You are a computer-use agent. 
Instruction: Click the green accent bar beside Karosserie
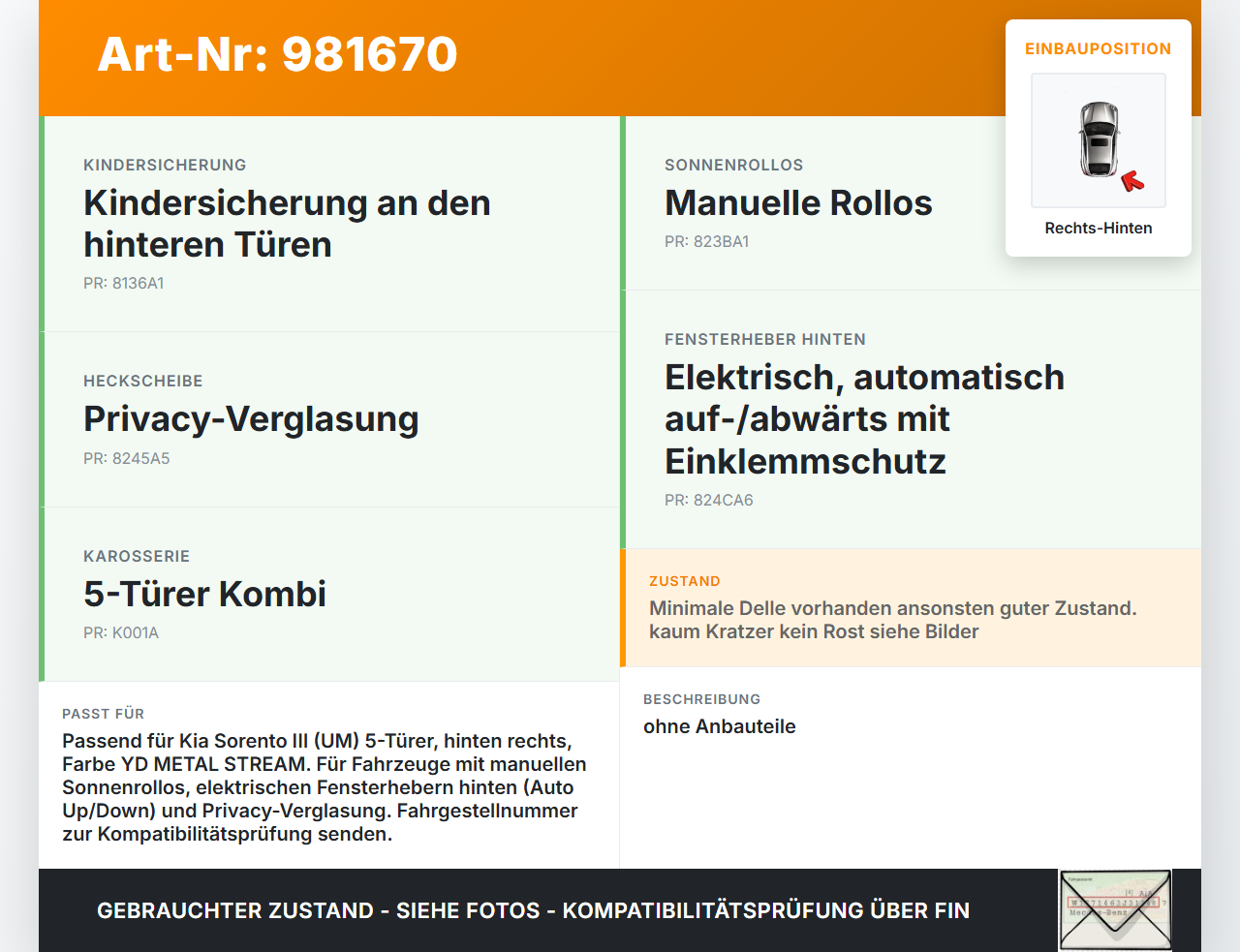40,594
